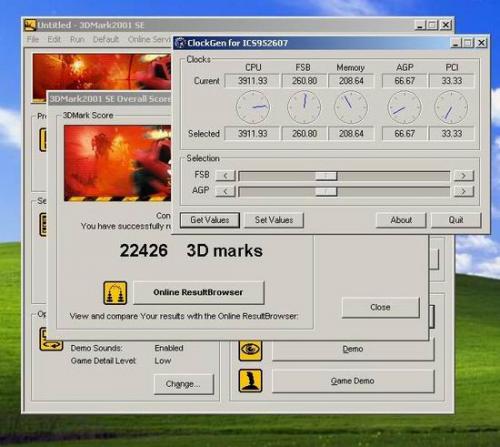Start the Game Demo in 3DMark
Screen dimensions: 500x447
tap(353, 381)
